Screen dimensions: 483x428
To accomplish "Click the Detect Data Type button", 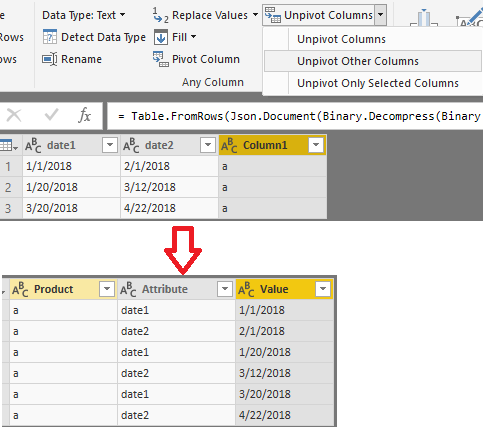I will coord(94,37).
